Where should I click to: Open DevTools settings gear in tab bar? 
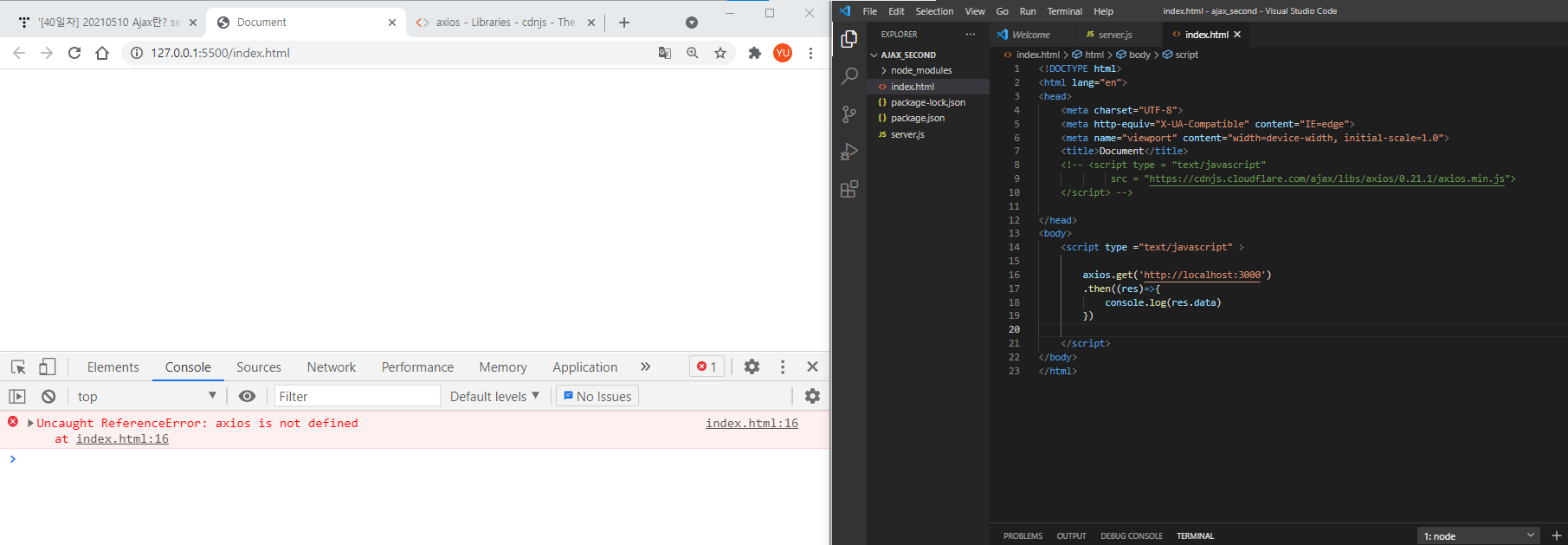[752, 367]
